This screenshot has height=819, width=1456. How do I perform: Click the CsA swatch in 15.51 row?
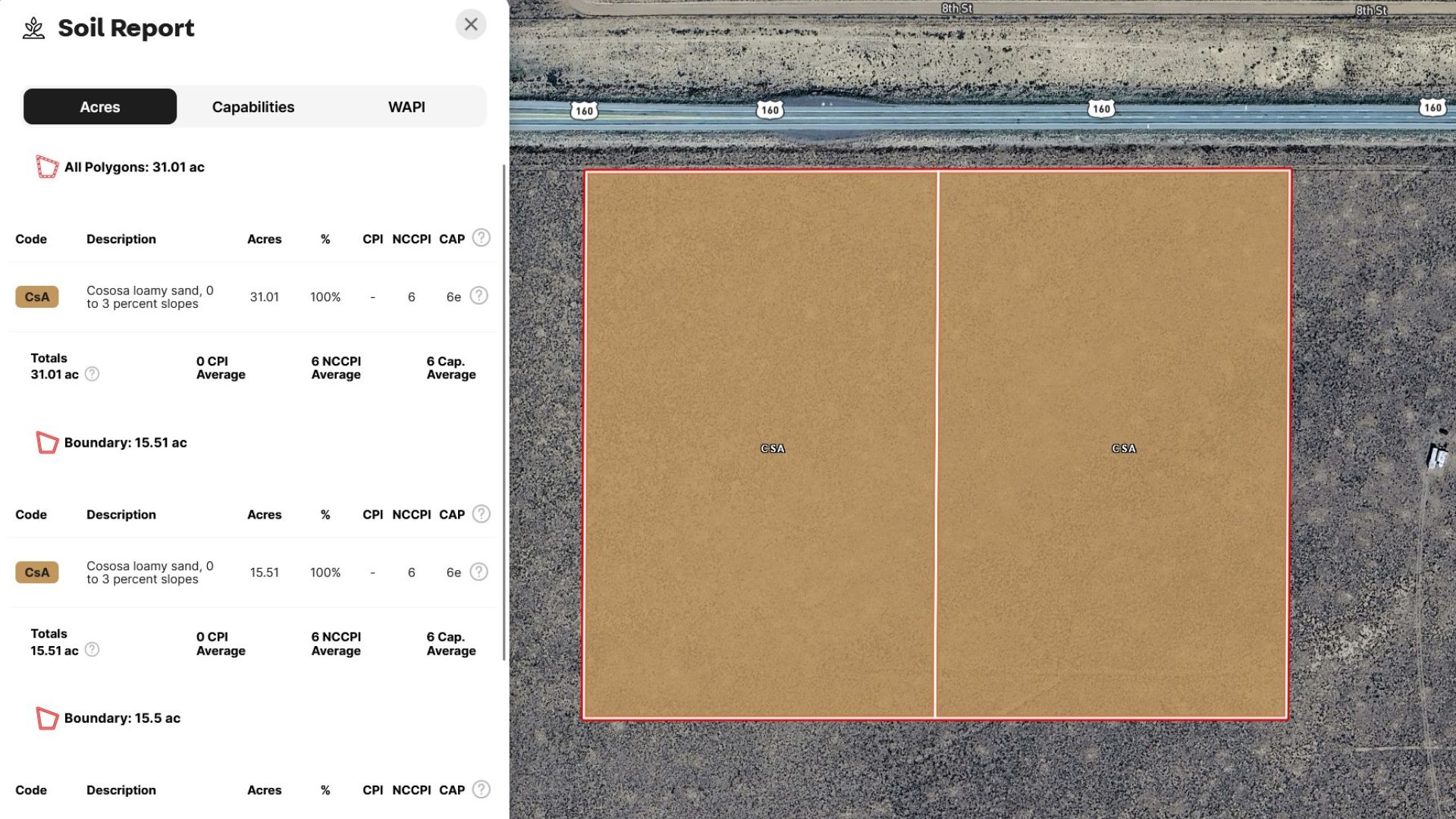click(x=36, y=573)
